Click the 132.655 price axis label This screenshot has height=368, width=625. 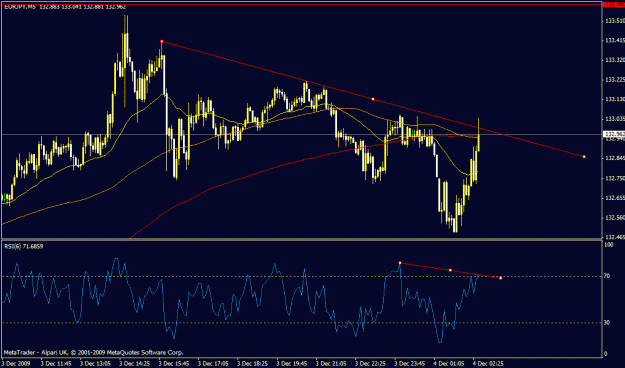click(614, 197)
